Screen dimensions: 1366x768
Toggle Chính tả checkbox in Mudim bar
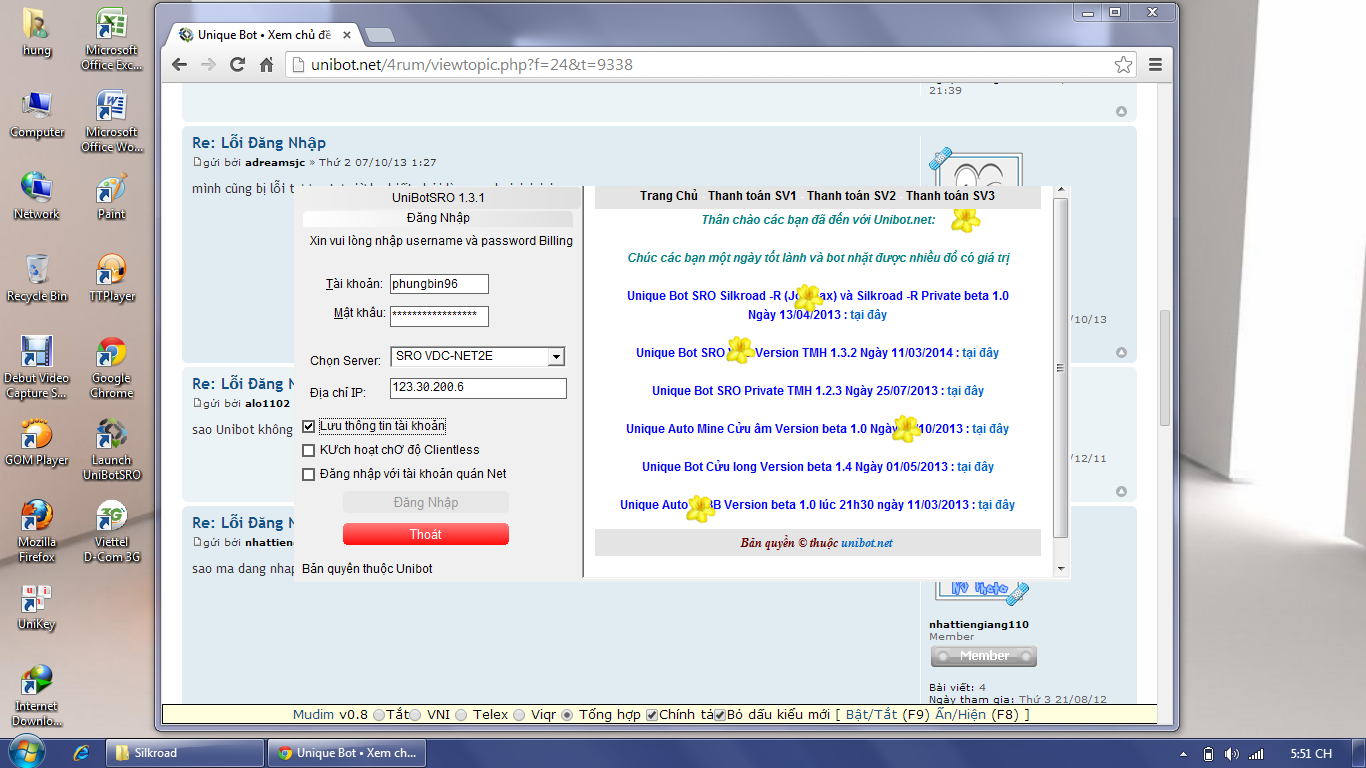652,715
